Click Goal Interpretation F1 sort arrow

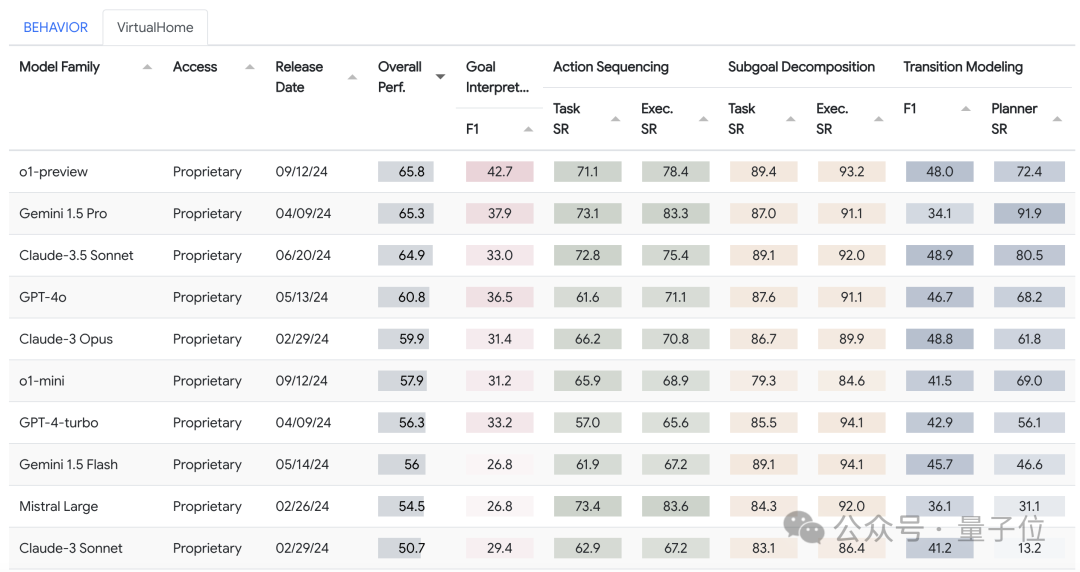(528, 129)
